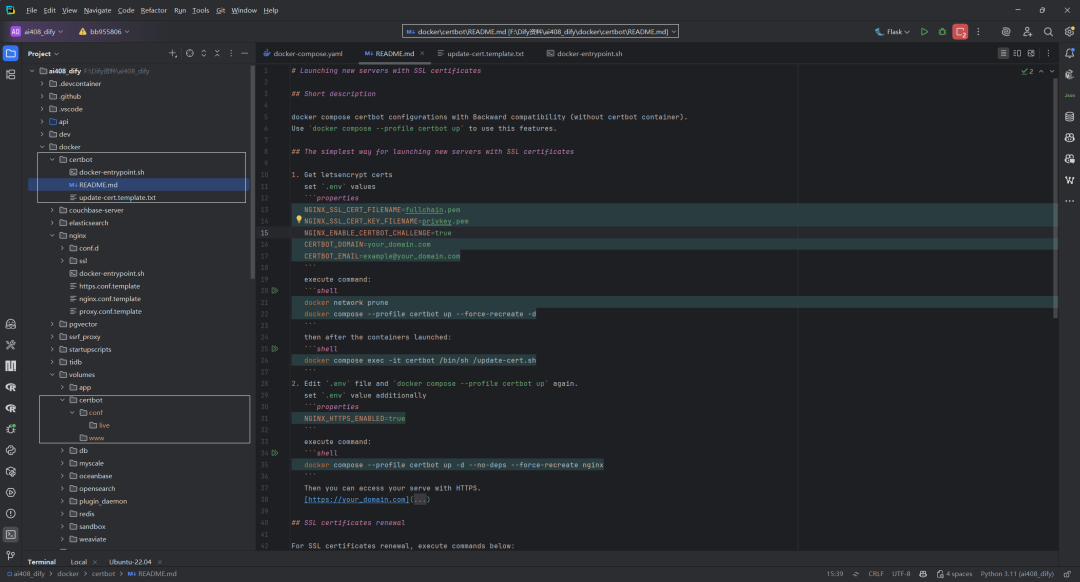This screenshot has width=1080, height=582.
Task: Click the new file plus icon in Project panel
Action: coord(172,53)
